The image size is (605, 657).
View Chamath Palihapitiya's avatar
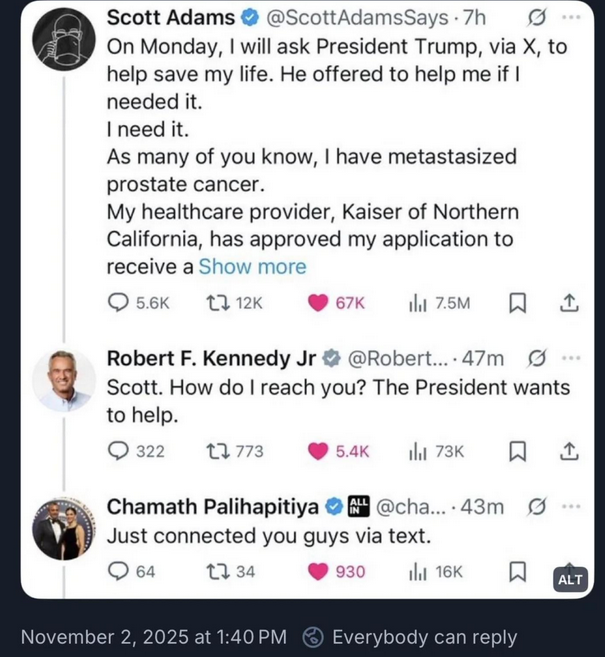coord(63,527)
